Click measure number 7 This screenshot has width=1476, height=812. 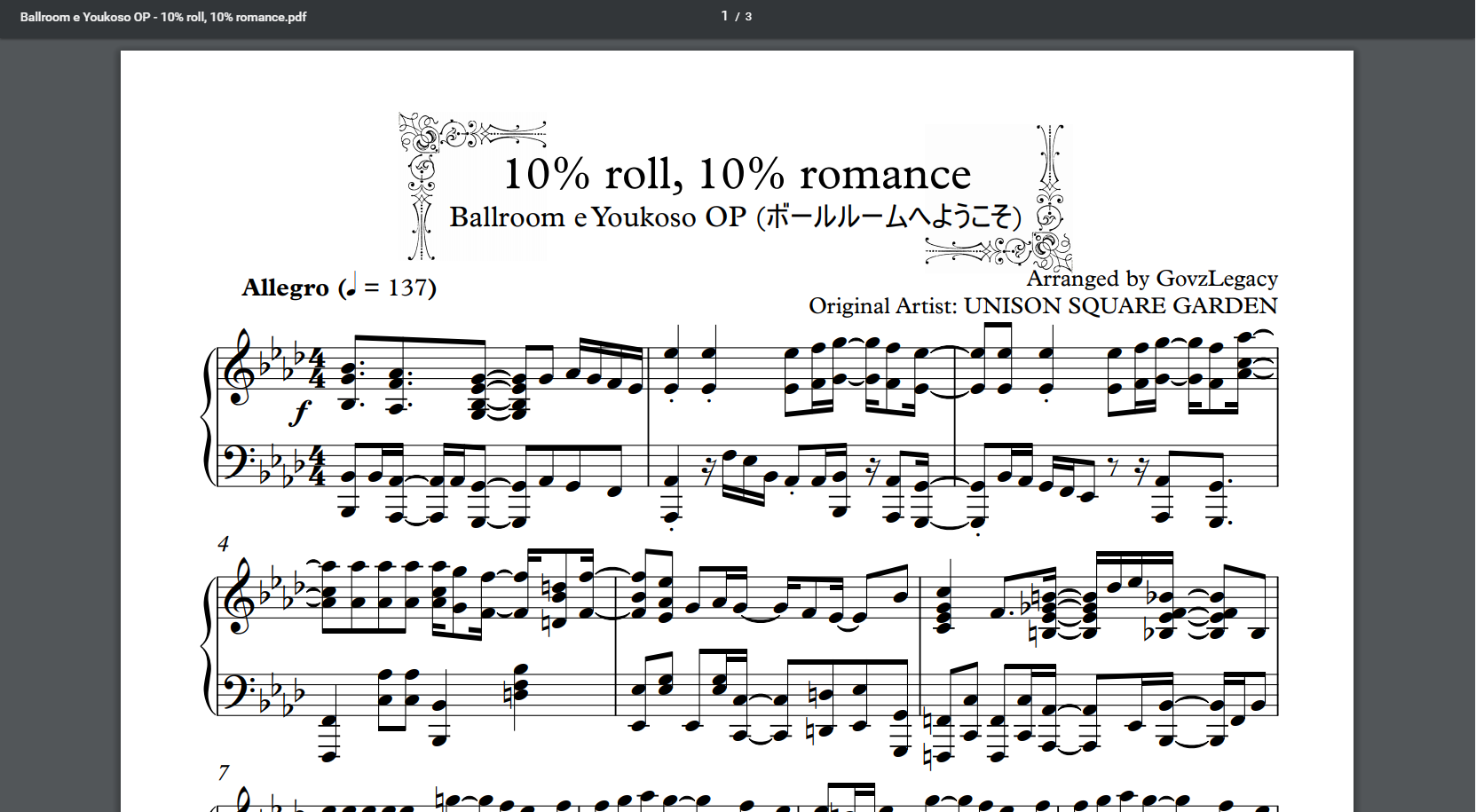tap(224, 772)
